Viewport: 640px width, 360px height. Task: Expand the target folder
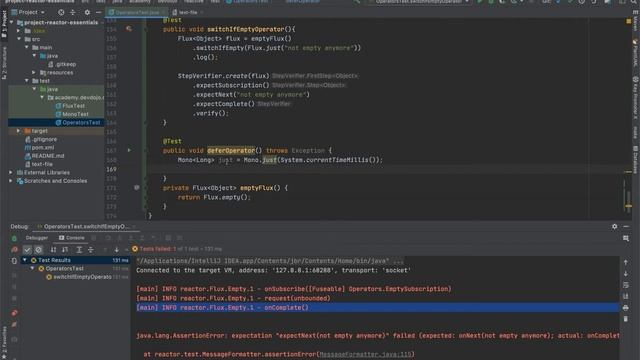[x=18, y=131]
